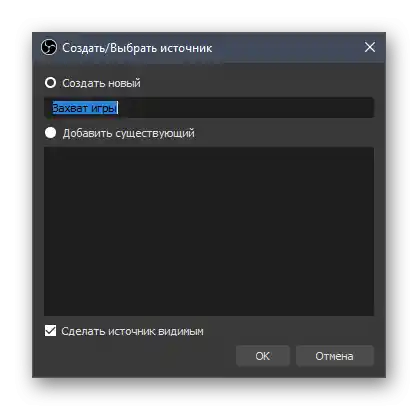Click the Создать новый label text

coord(101,83)
